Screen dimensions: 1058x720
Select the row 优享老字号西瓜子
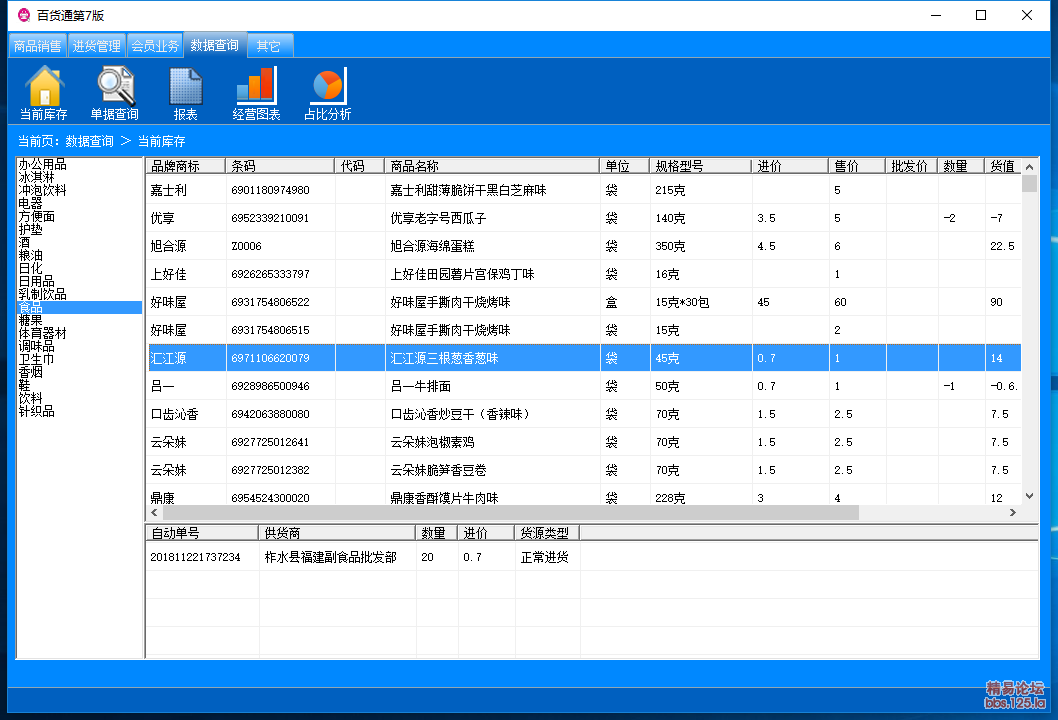pos(584,218)
